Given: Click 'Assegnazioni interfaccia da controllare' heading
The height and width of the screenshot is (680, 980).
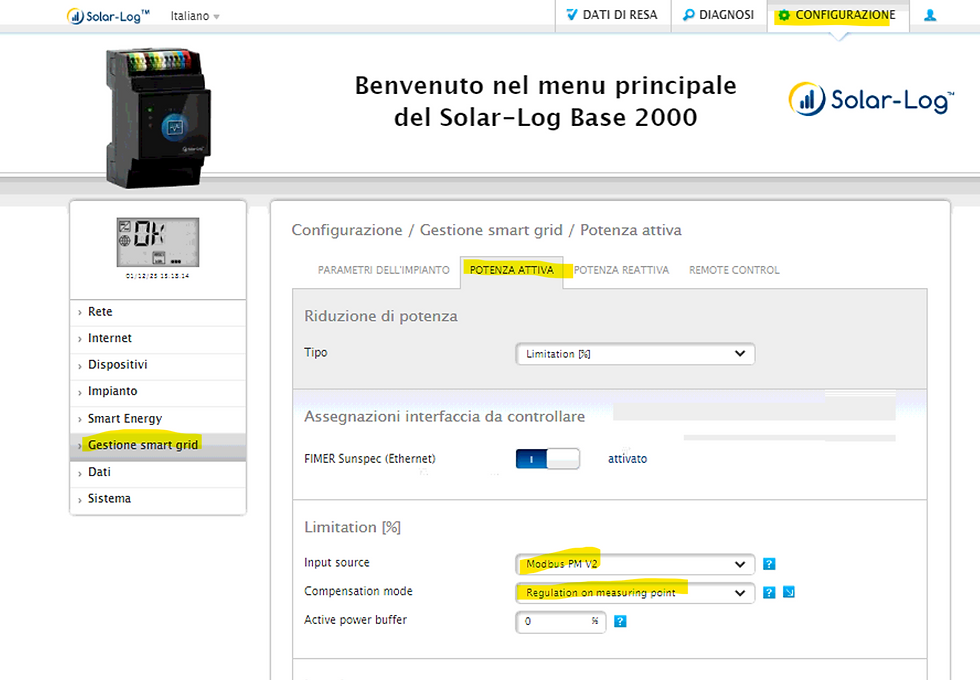Looking at the screenshot, I should (444, 417).
